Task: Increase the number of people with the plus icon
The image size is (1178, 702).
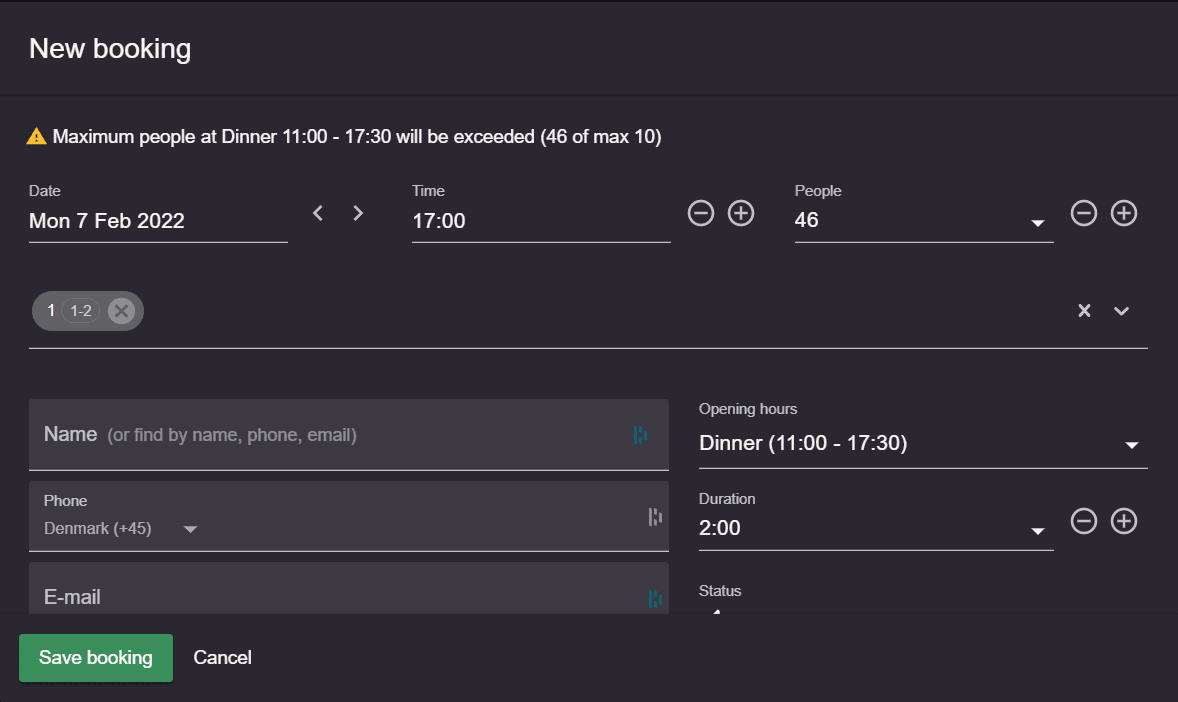Action: click(x=1124, y=213)
